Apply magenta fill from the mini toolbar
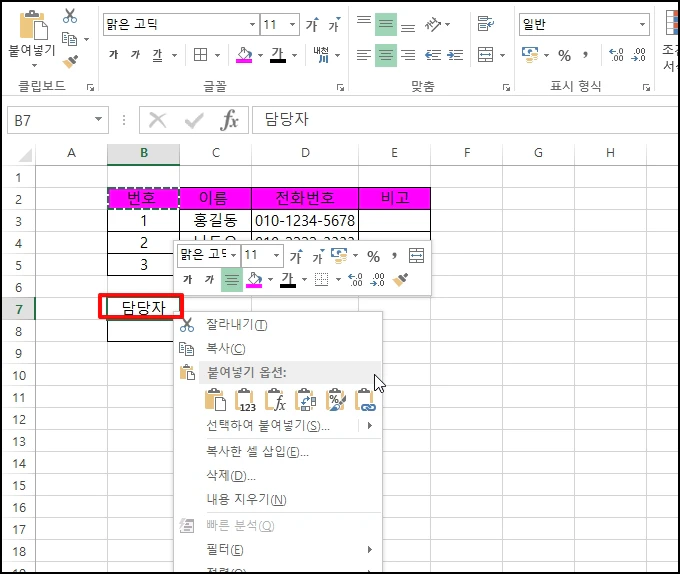Viewport: 680px width, 574px height. [x=254, y=279]
